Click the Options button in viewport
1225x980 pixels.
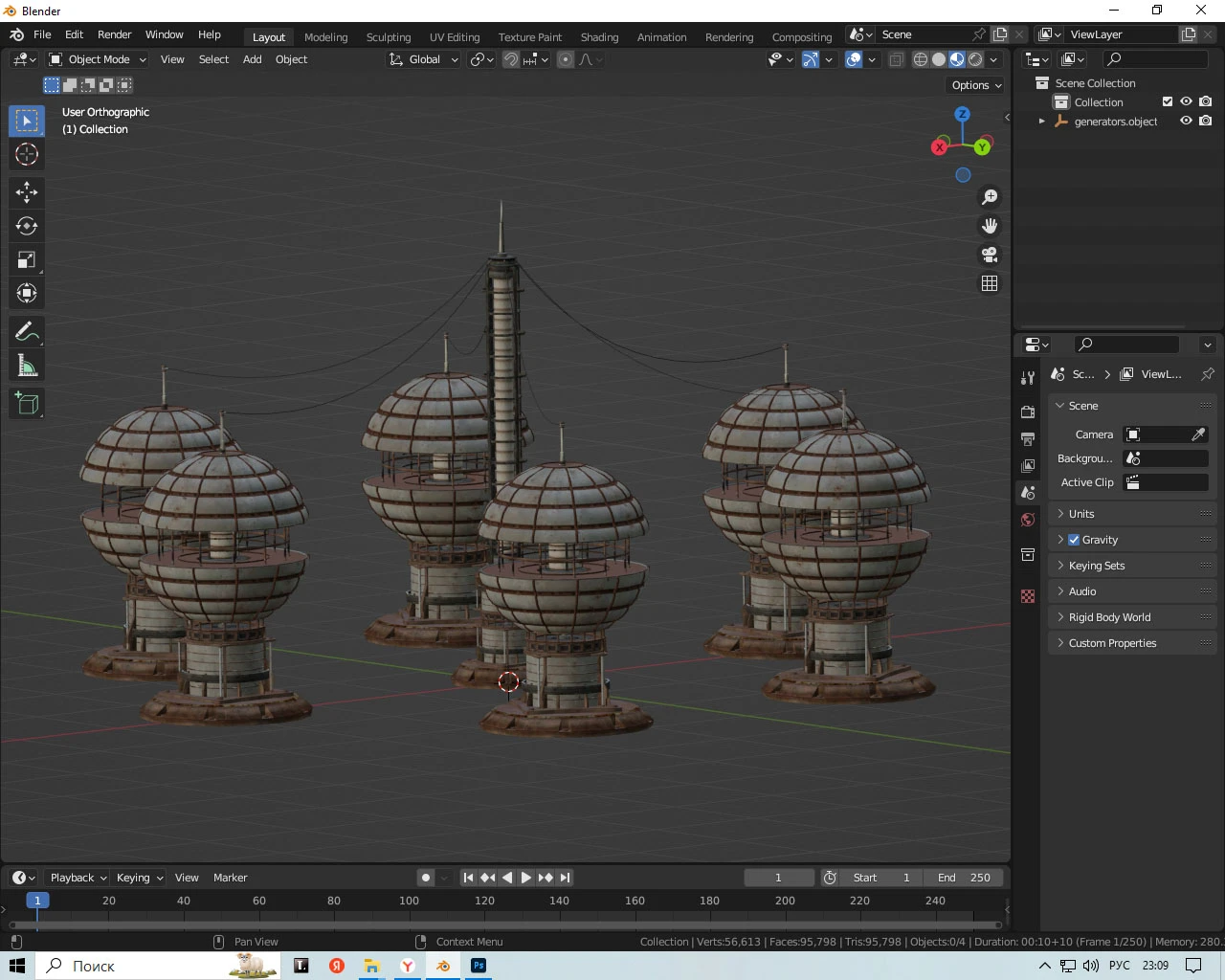click(x=976, y=85)
